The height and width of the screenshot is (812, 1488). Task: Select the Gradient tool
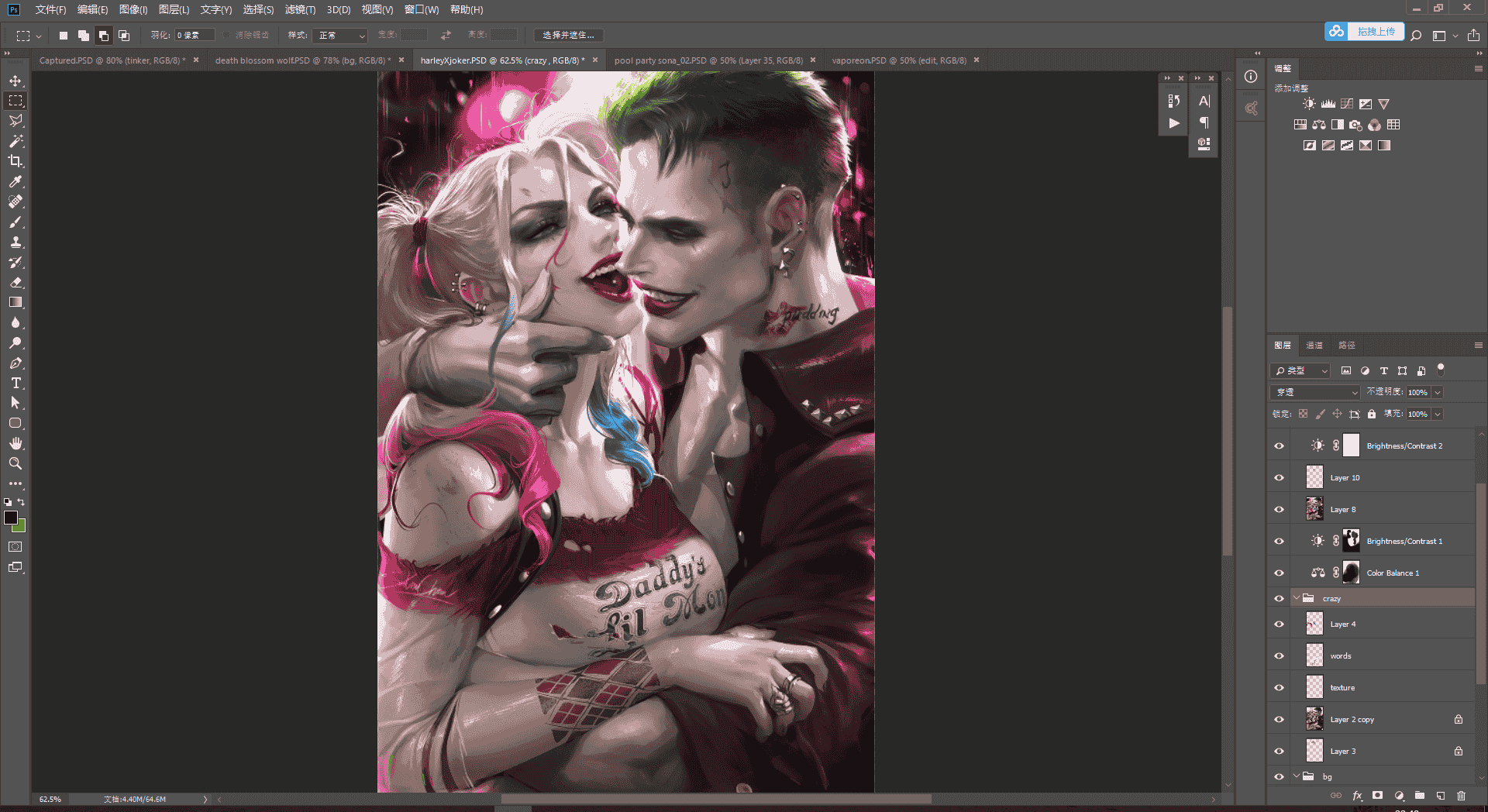15,302
